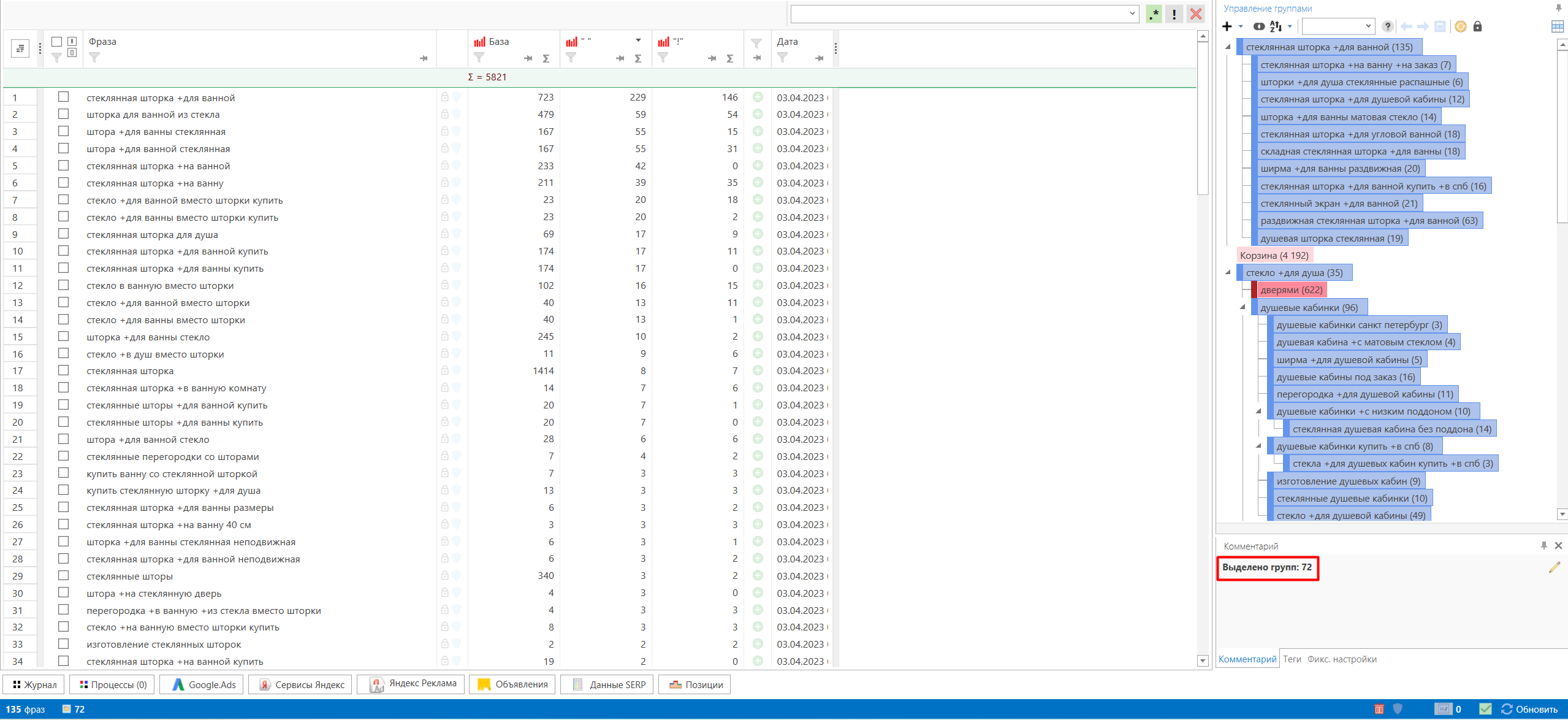The width and height of the screenshot is (1568, 720).
Task: Collapse the 'душевые кабинки (96)' tree node
Action: [1243, 307]
